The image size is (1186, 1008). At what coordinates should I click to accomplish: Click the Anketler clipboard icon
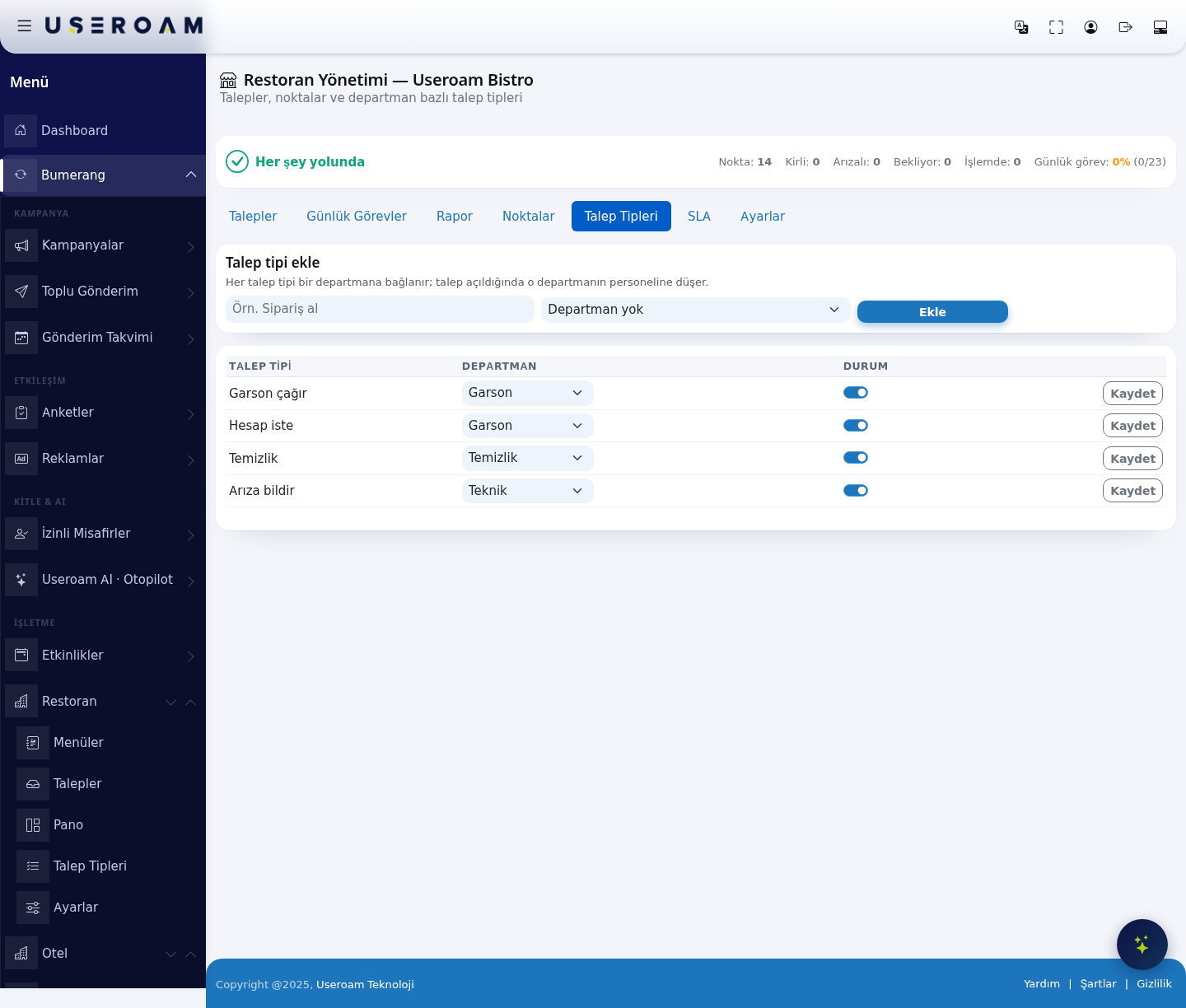21,413
